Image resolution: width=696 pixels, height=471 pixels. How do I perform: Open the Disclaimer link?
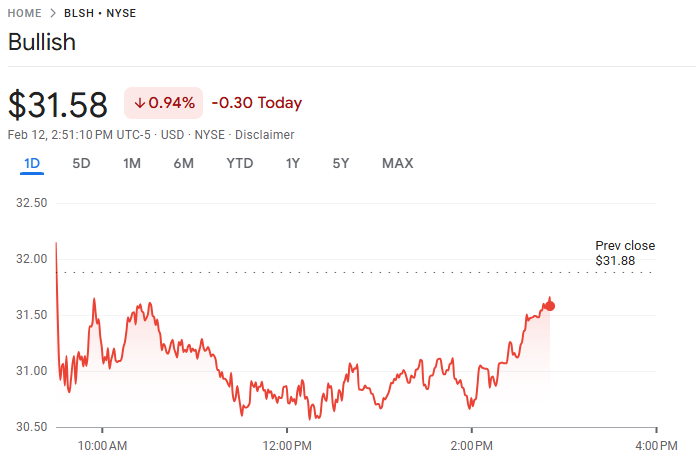(x=263, y=135)
